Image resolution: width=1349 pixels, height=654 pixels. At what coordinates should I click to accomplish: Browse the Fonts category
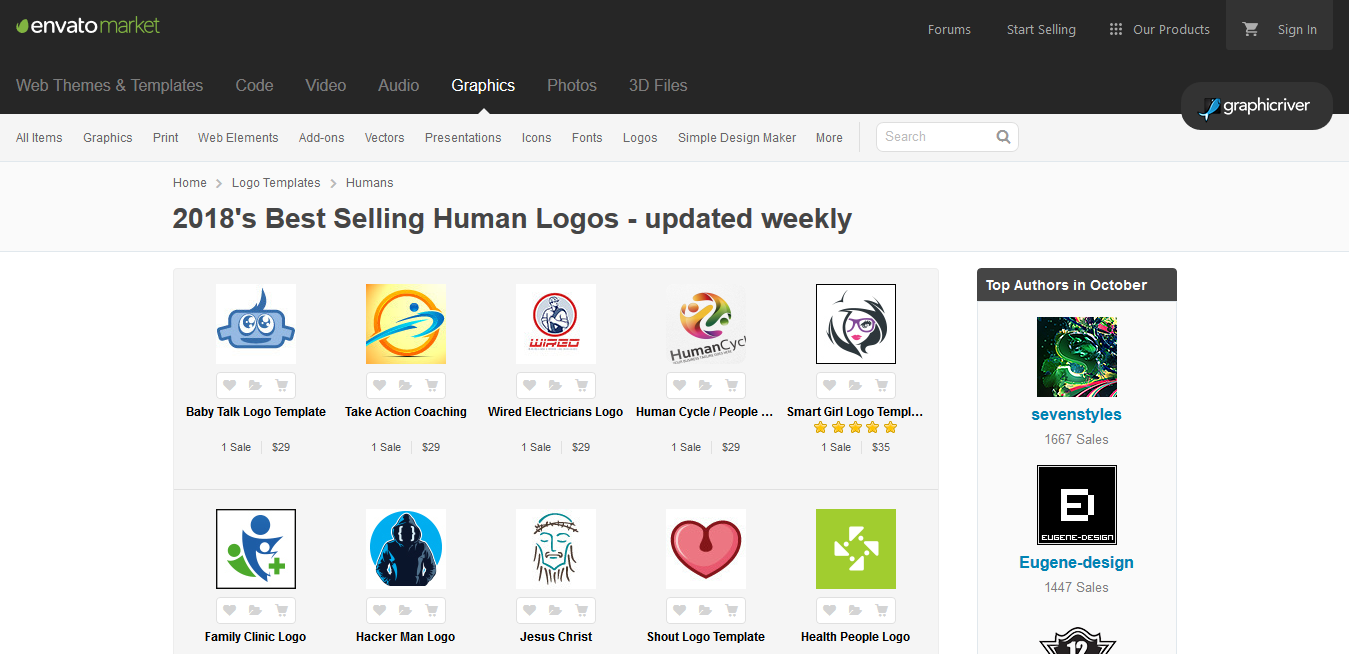[x=587, y=138]
